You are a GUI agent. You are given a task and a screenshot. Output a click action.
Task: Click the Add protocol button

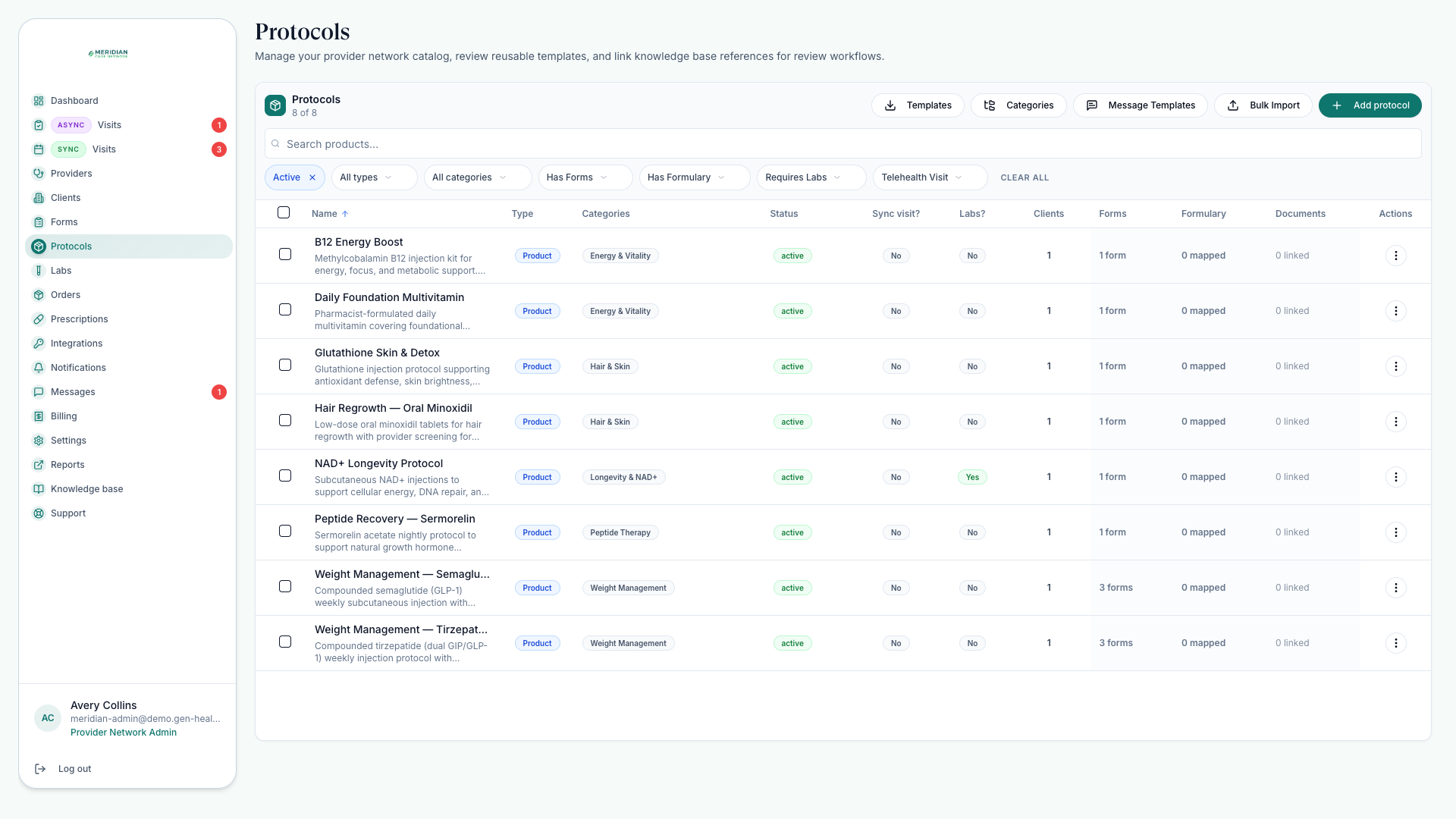(x=1370, y=105)
